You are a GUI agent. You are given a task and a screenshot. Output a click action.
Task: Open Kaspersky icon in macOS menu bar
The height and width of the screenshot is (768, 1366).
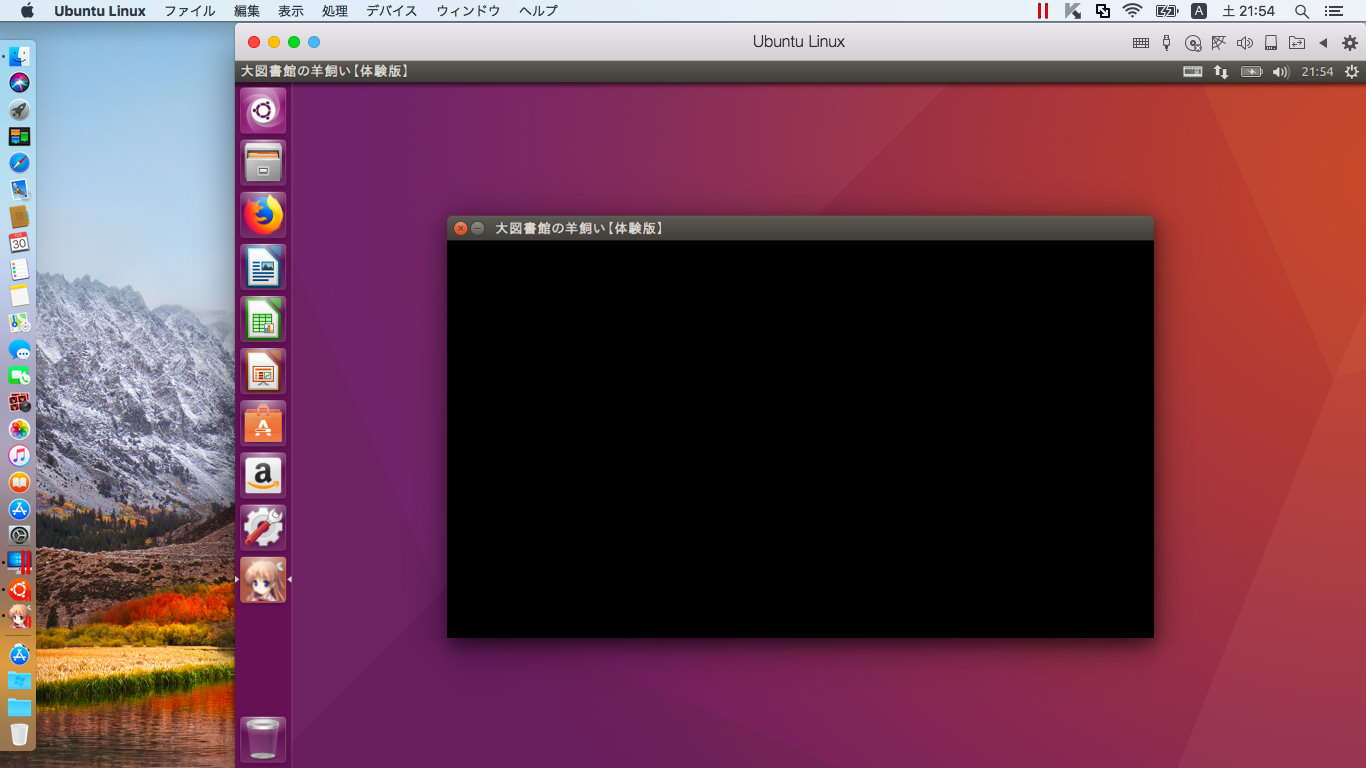click(1073, 11)
